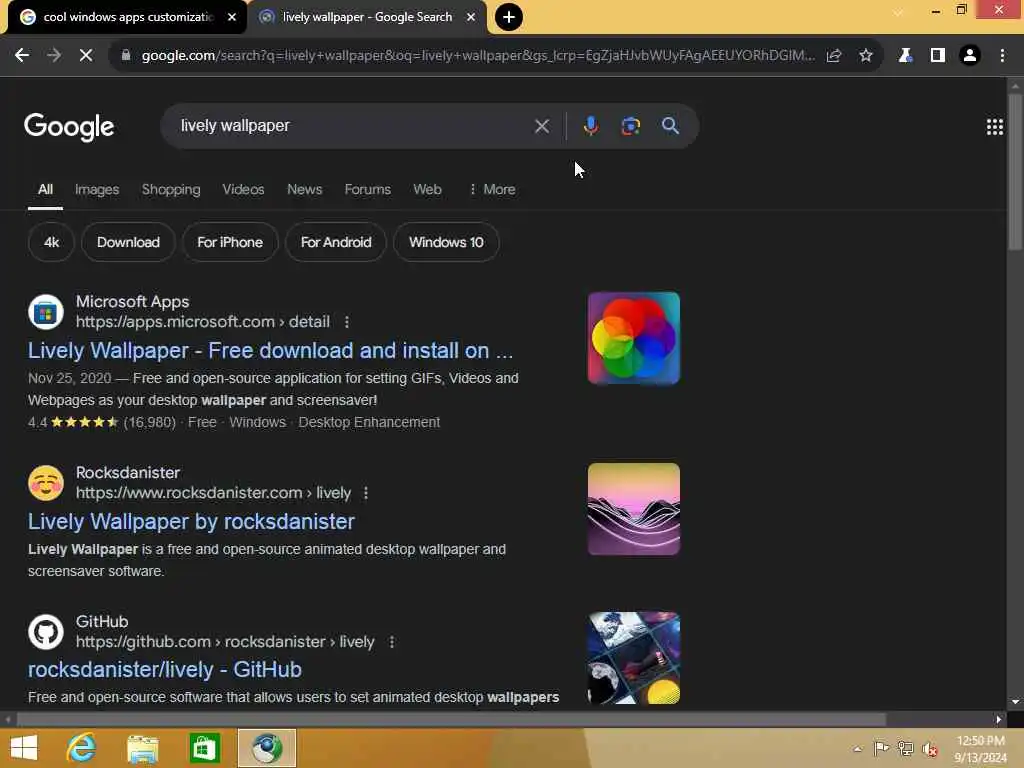Submit search with the magnifier icon
This screenshot has width=1024, height=768.
pos(670,126)
